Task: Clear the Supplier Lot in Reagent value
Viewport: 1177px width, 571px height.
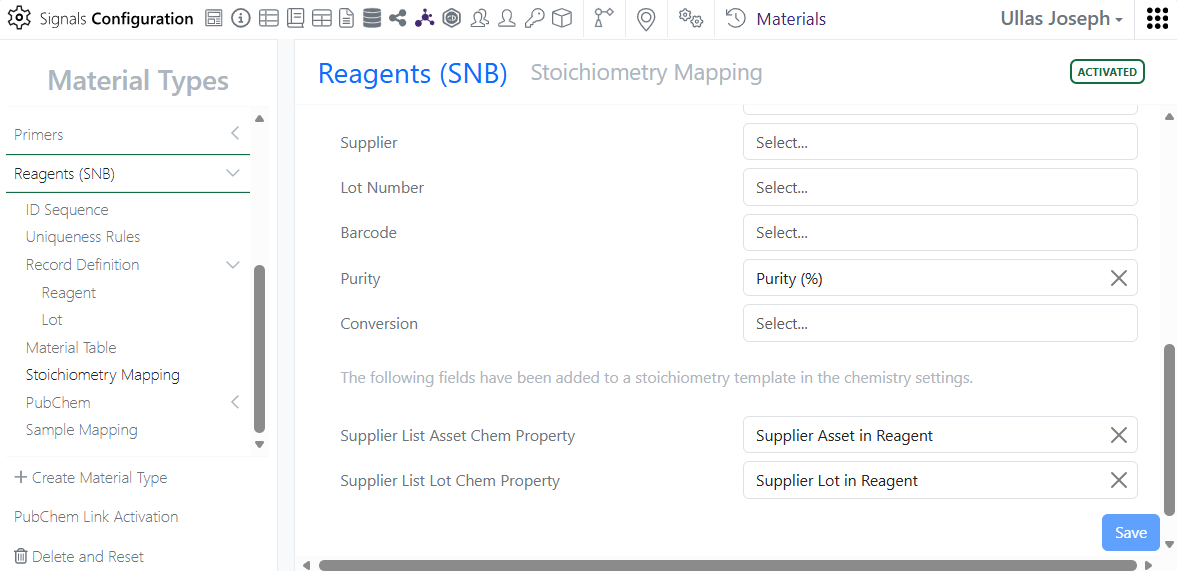Action: (1119, 480)
